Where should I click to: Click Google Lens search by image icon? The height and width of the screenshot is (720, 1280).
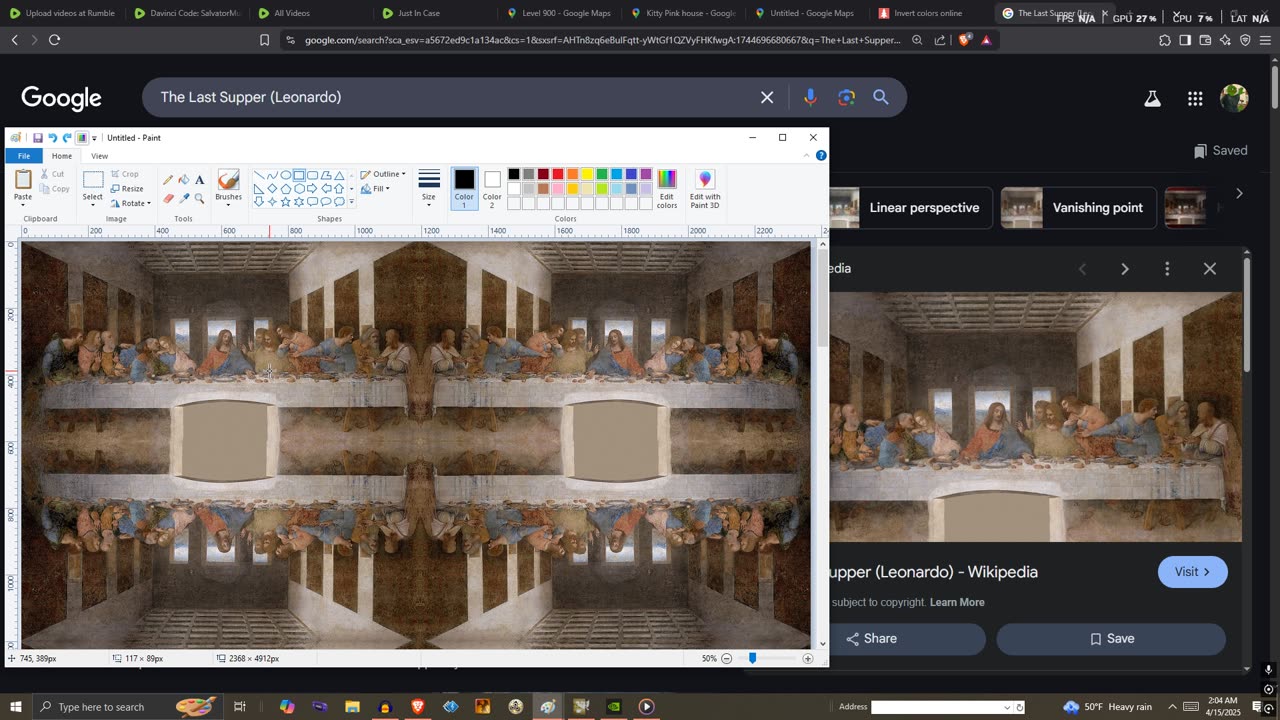pyautogui.click(x=847, y=97)
